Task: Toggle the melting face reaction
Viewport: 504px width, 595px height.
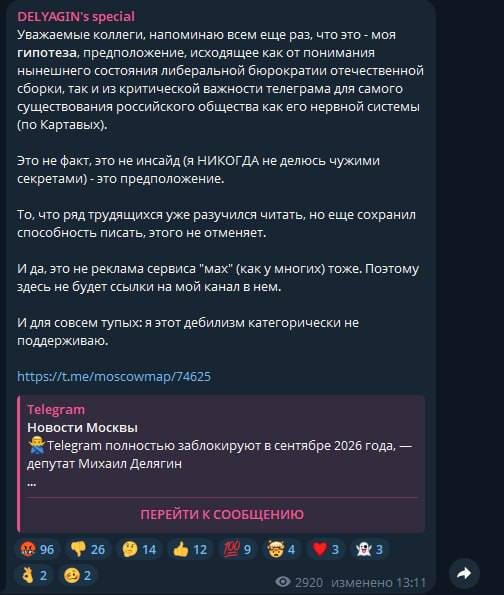Action: [78, 575]
